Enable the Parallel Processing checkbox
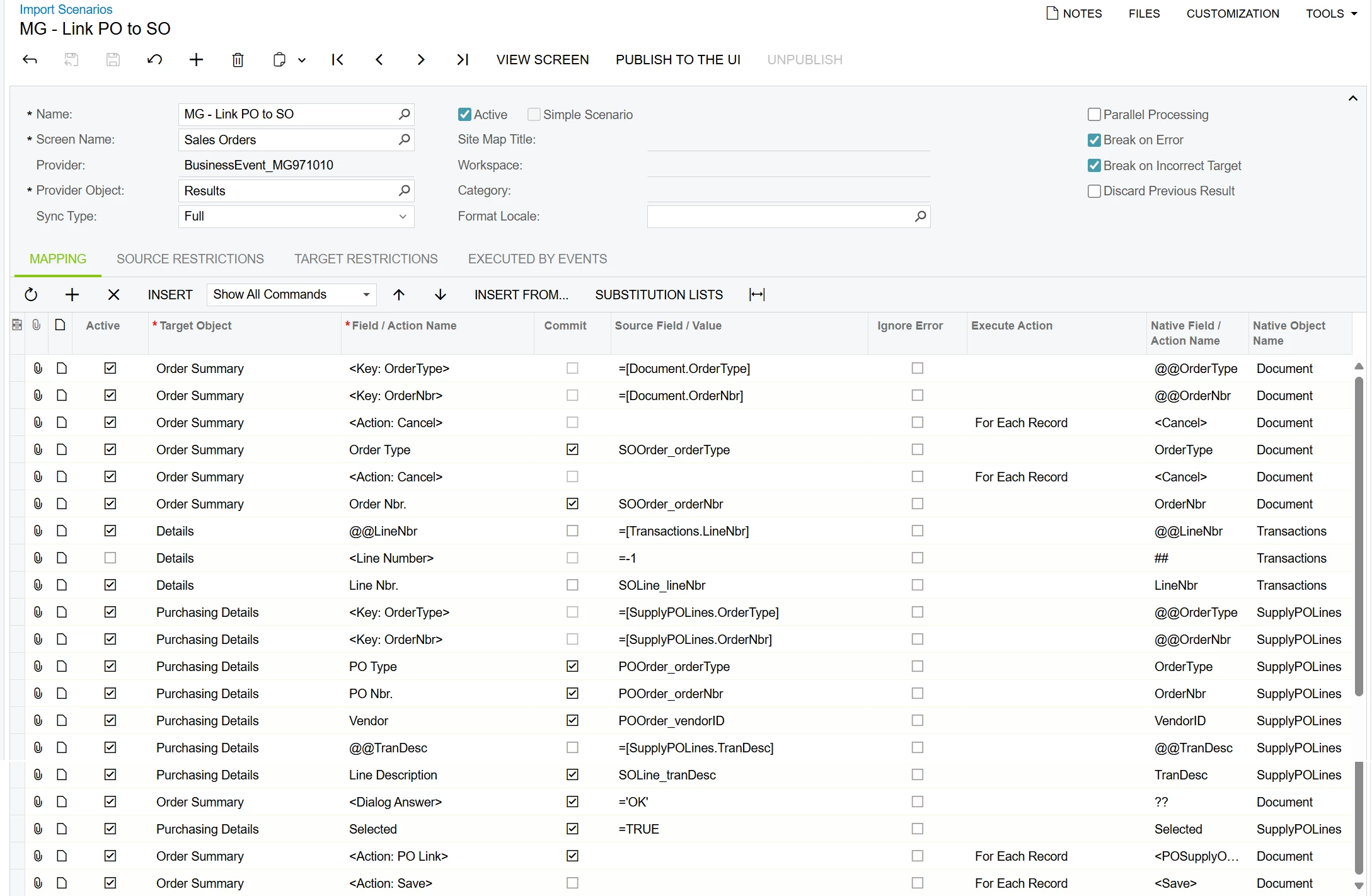1372x896 pixels. pyautogui.click(x=1094, y=115)
